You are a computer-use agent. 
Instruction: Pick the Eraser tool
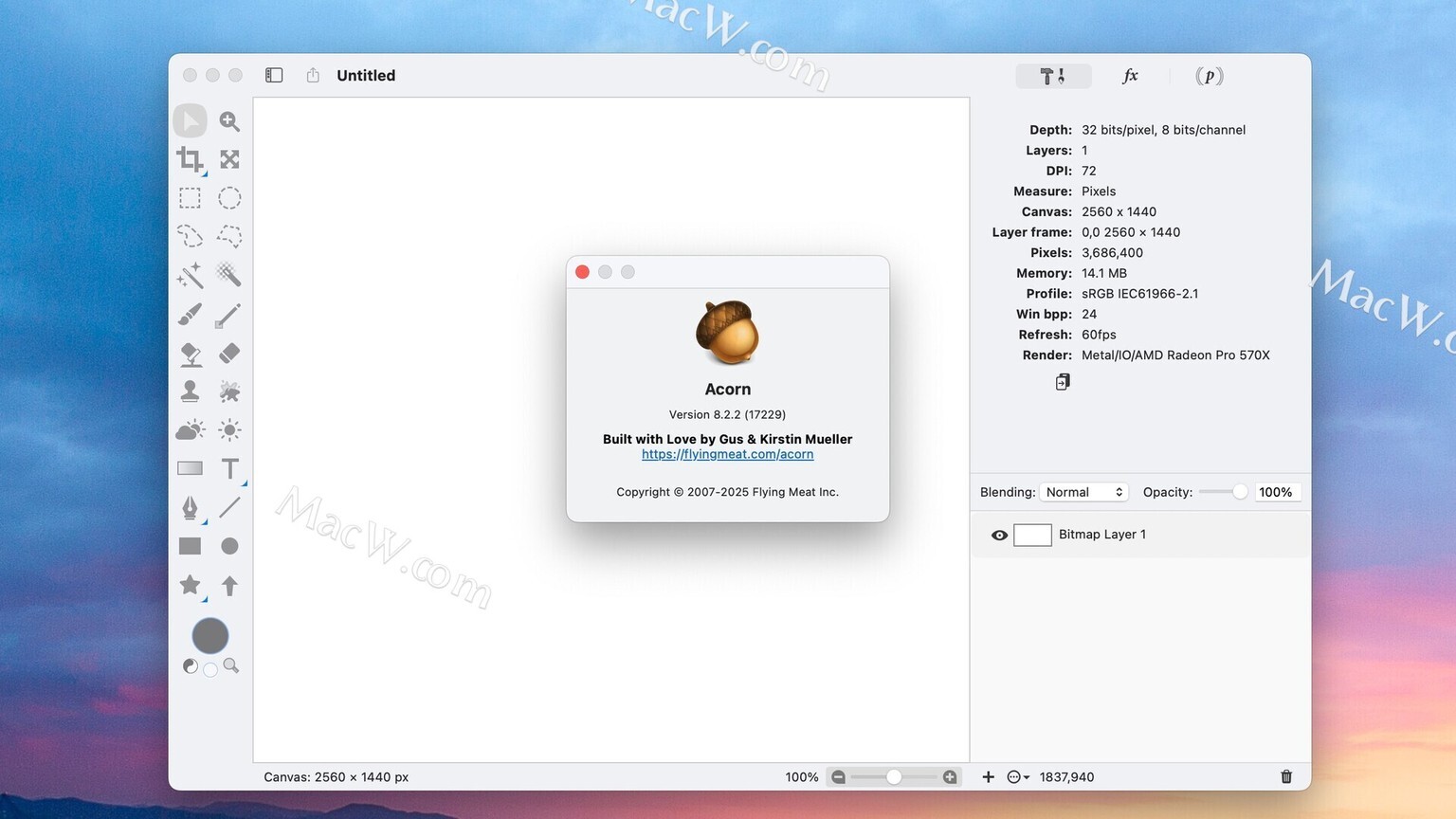(x=229, y=354)
